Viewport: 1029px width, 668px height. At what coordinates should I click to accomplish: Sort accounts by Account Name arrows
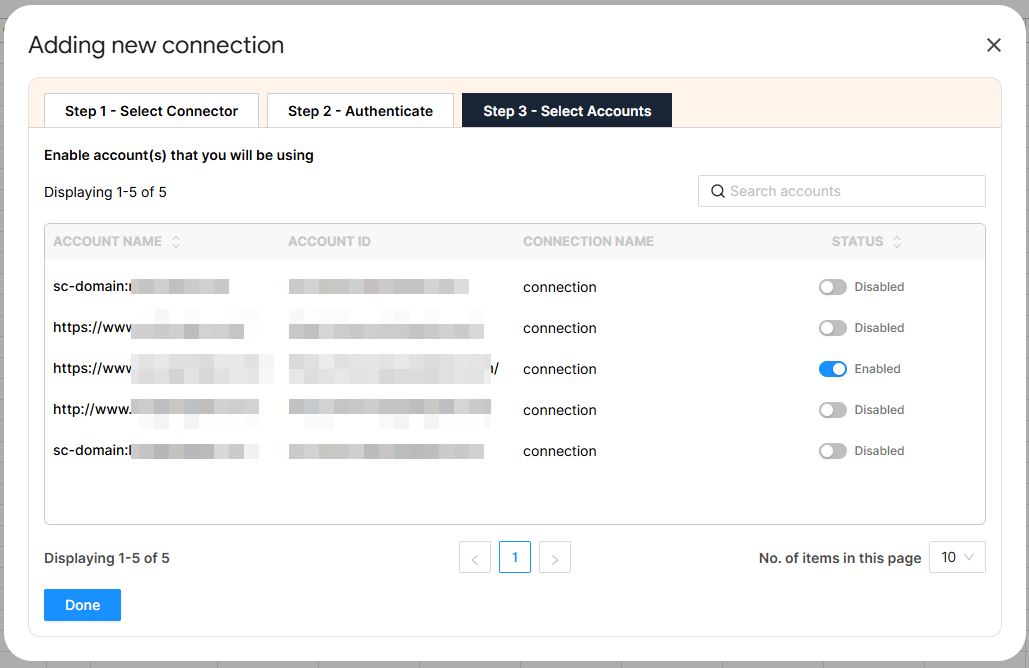coord(176,241)
